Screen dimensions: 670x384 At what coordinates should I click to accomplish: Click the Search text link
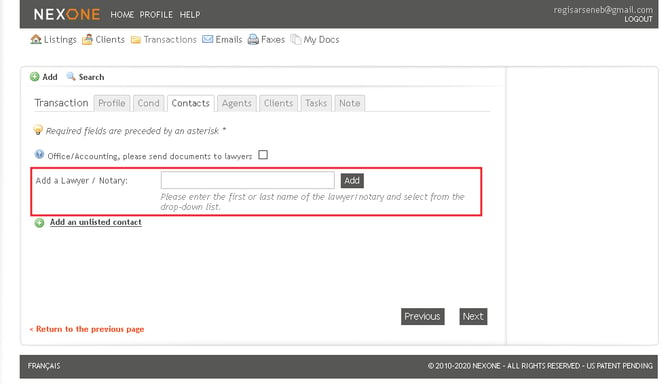click(91, 77)
